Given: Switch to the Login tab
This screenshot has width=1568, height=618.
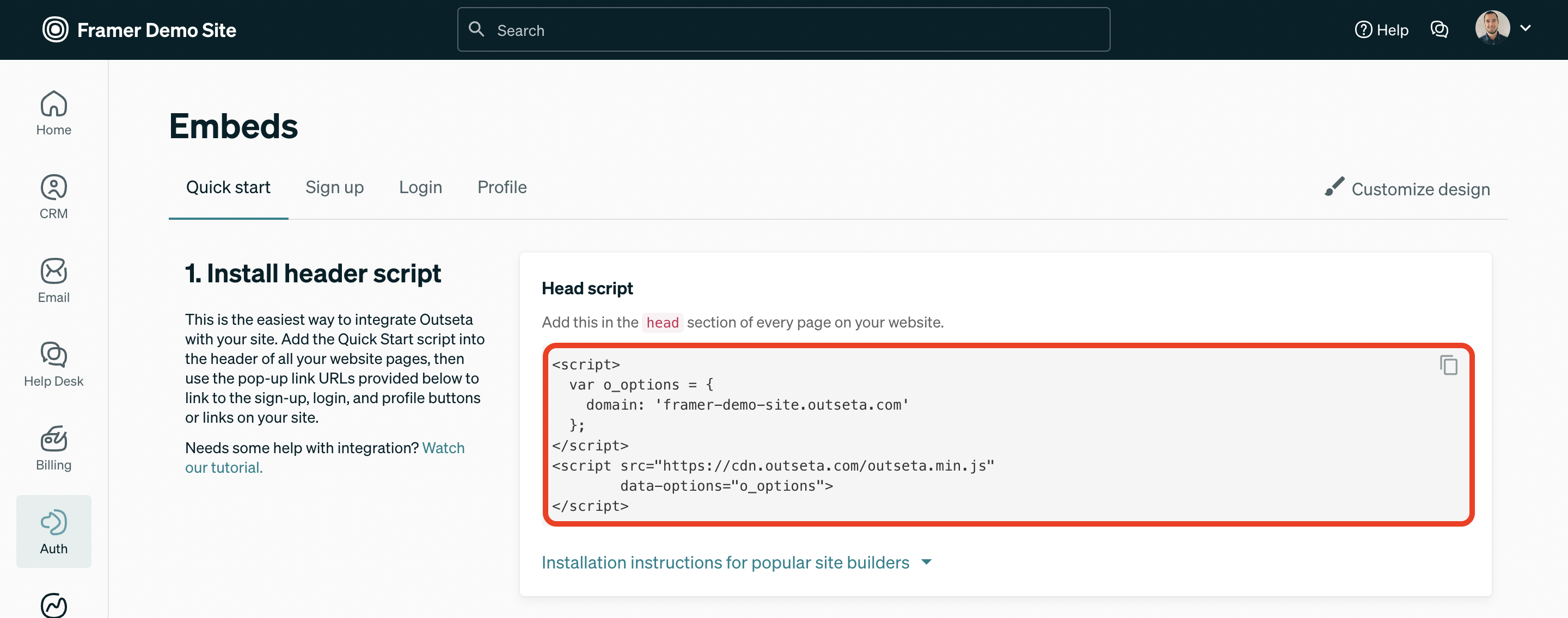Looking at the screenshot, I should pos(420,187).
